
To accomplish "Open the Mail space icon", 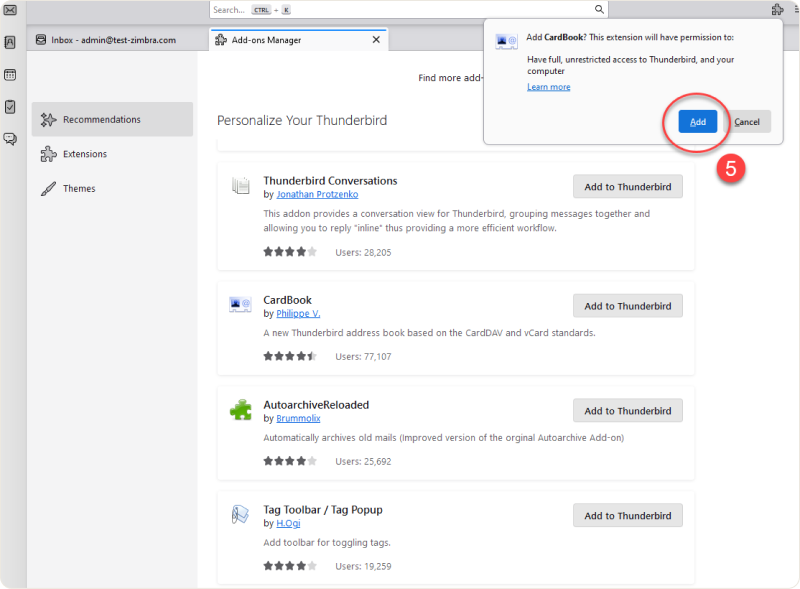I will tap(10, 10).
